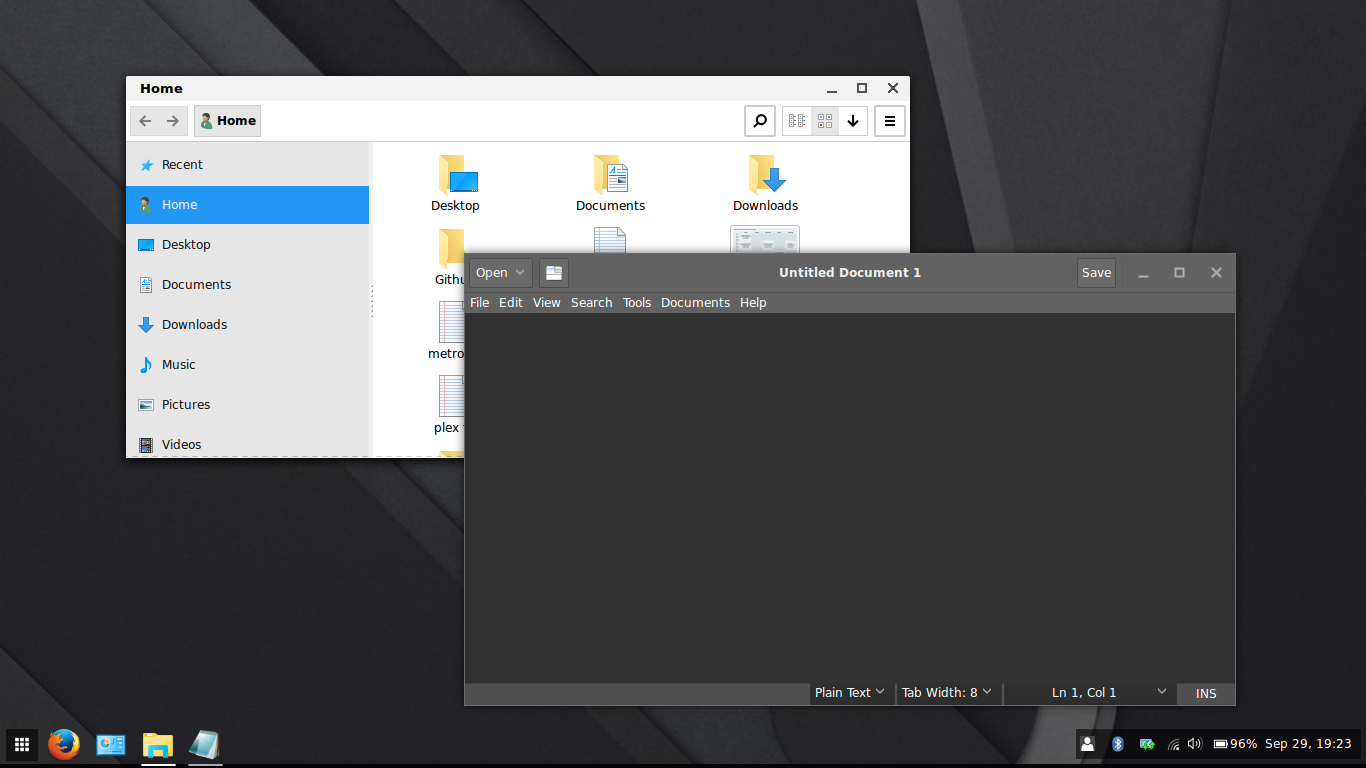Click the Home path button

tap(228, 121)
